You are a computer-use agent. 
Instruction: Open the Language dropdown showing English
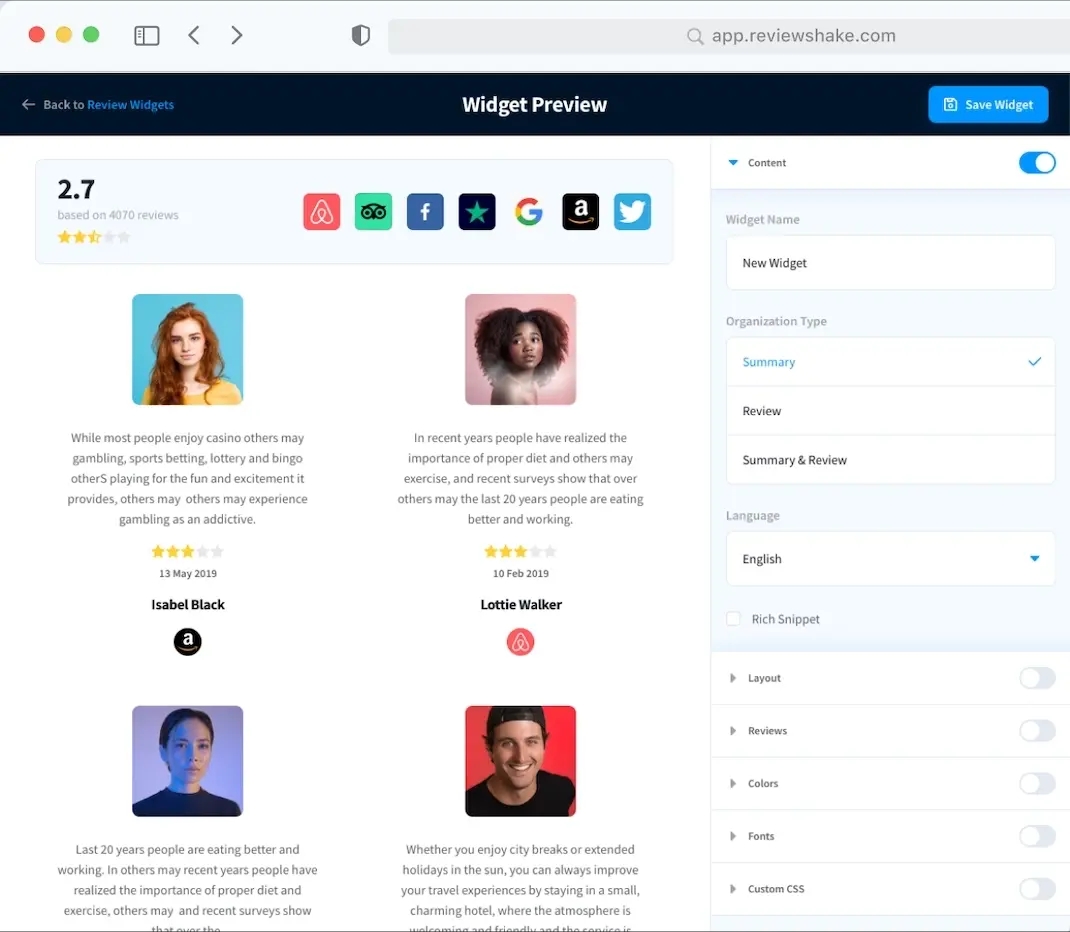coord(890,559)
